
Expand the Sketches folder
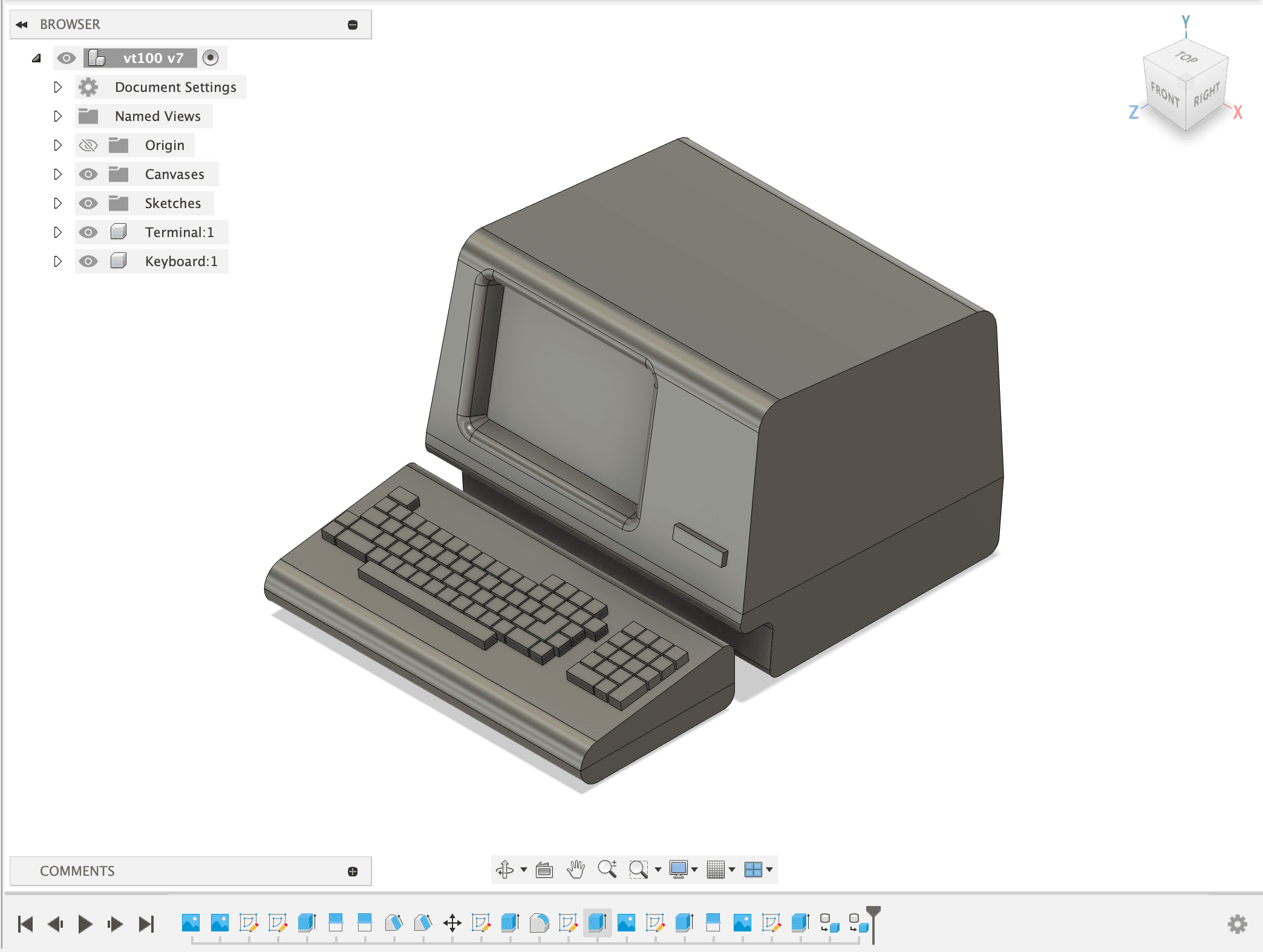tap(57, 203)
